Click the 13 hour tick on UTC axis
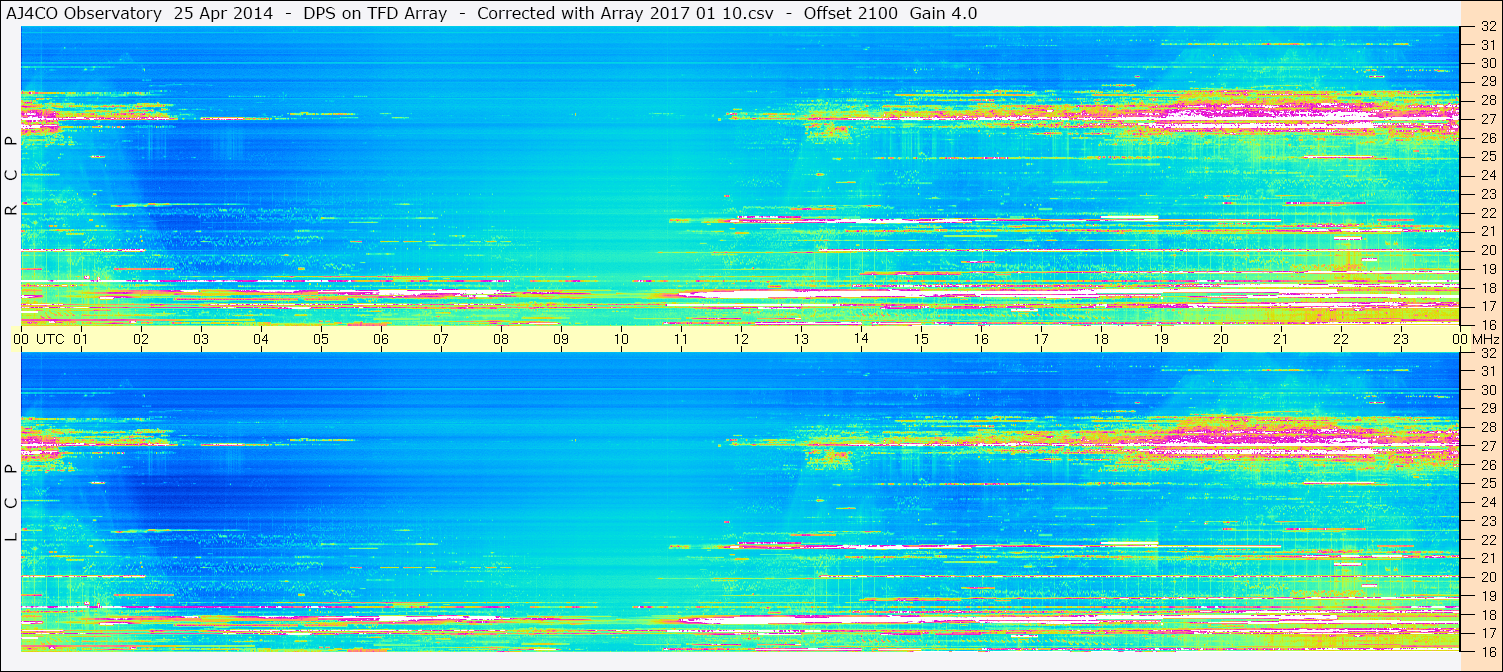The height and width of the screenshot is (672, 1503). pos(801,339)
